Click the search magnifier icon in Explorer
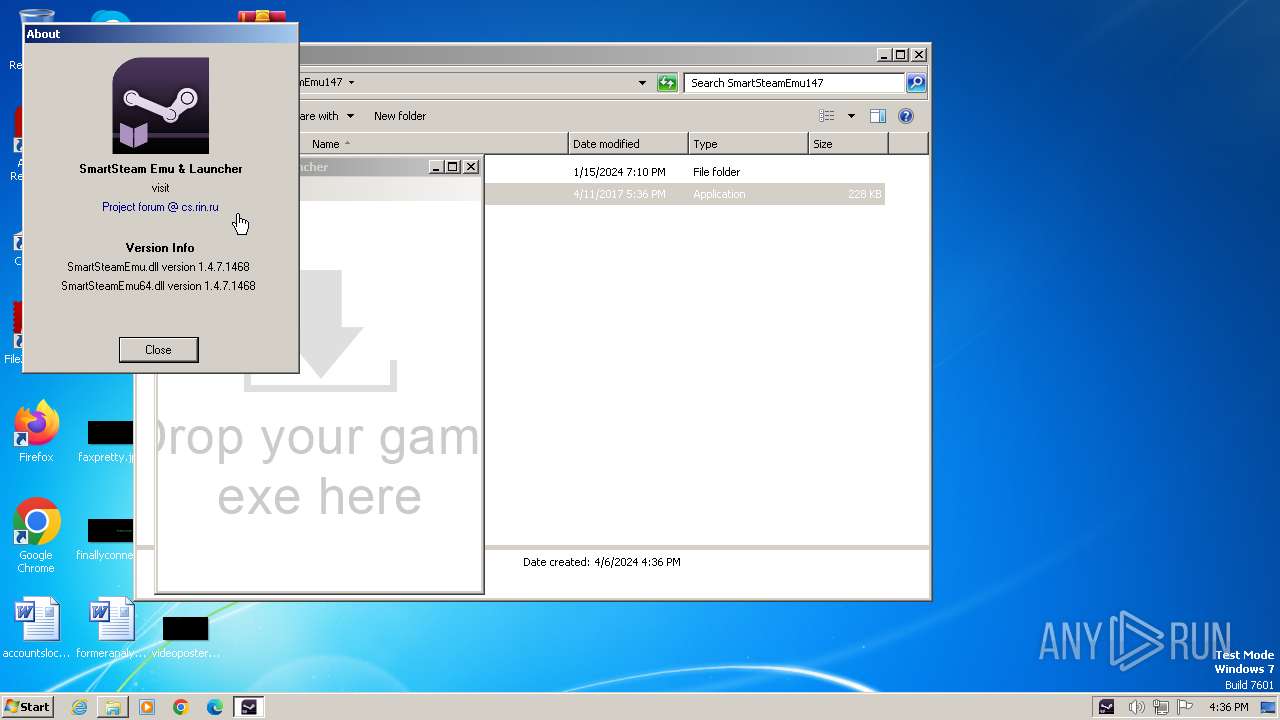Screen dimensions: 1280x720 916,83
